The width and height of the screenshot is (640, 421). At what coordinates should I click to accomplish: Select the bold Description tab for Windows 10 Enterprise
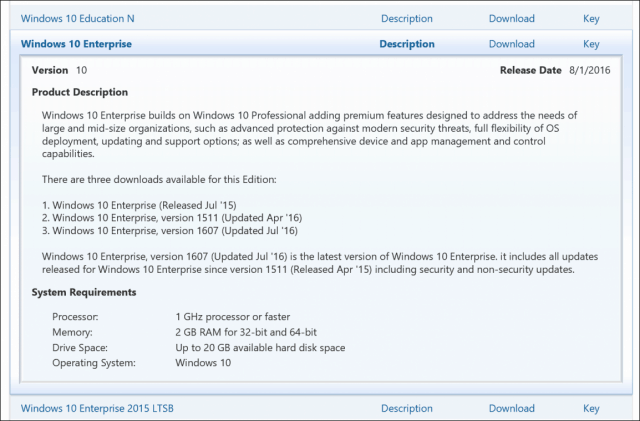(407, 44)
